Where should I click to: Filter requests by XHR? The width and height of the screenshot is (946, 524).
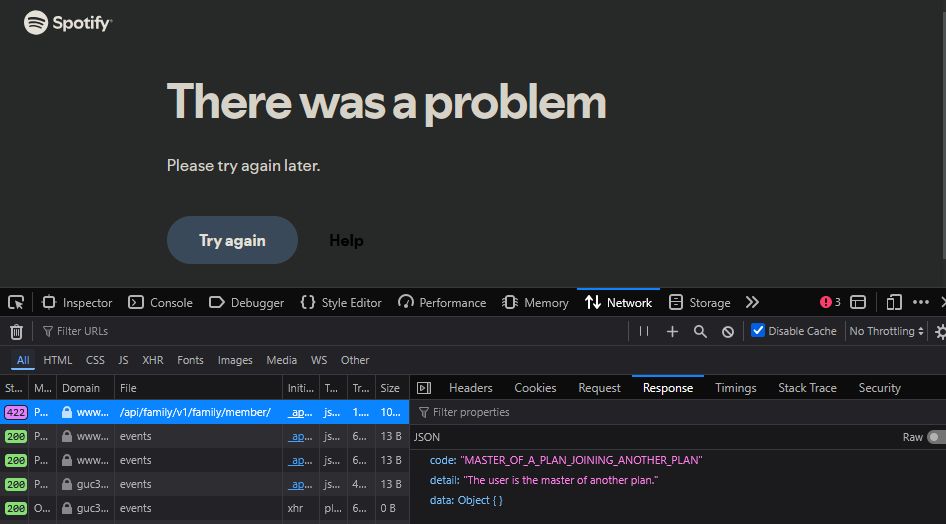click(153, 360)
